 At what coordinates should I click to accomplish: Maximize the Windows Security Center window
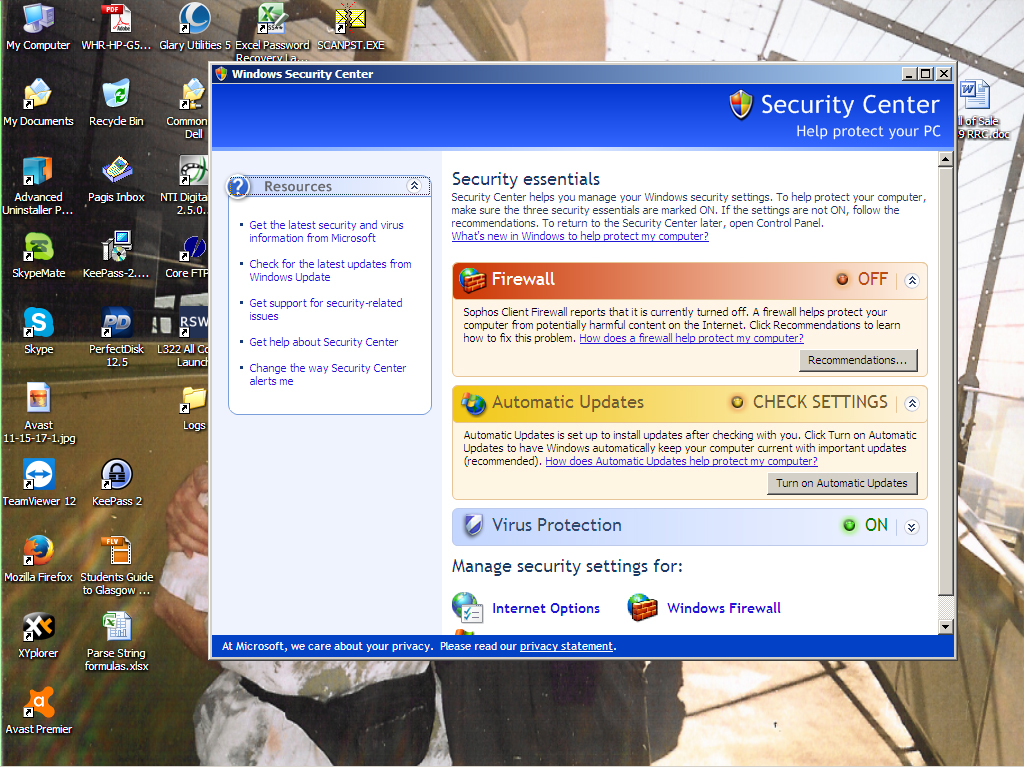pyautogui.click(x=925, y=74)
